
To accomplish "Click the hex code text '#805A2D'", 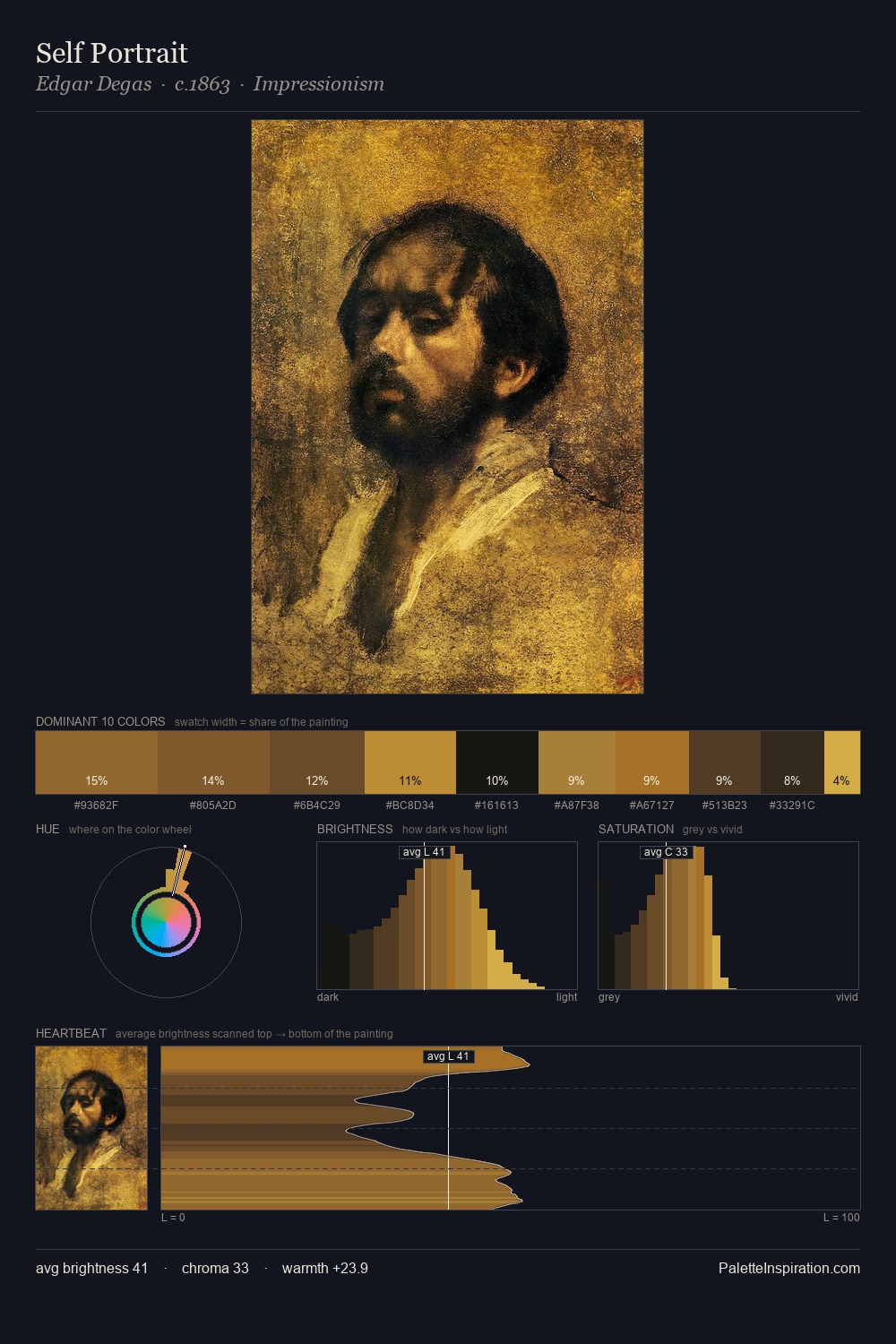I will [213, 806].
